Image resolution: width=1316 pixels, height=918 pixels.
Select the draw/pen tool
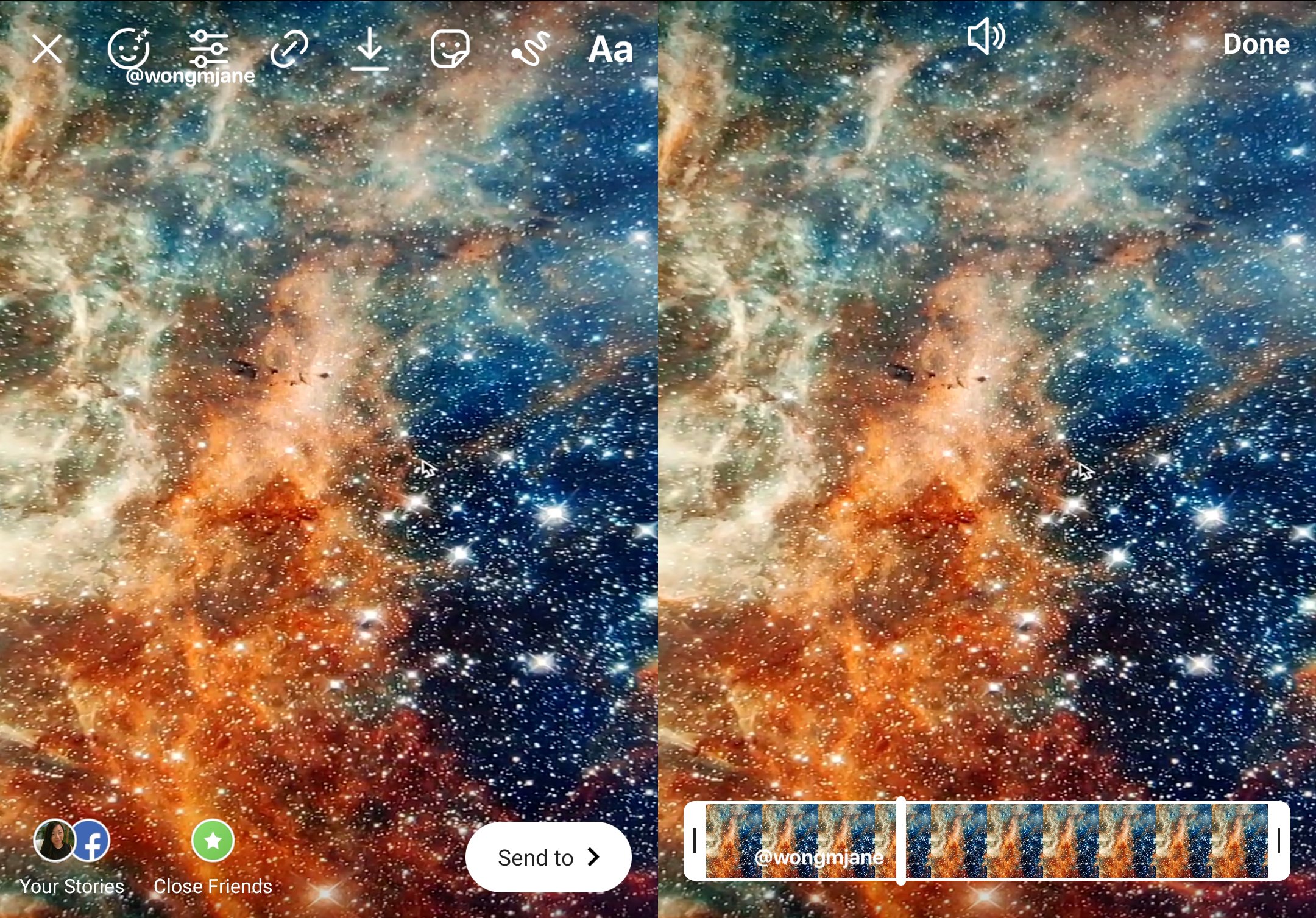point(527,47)
